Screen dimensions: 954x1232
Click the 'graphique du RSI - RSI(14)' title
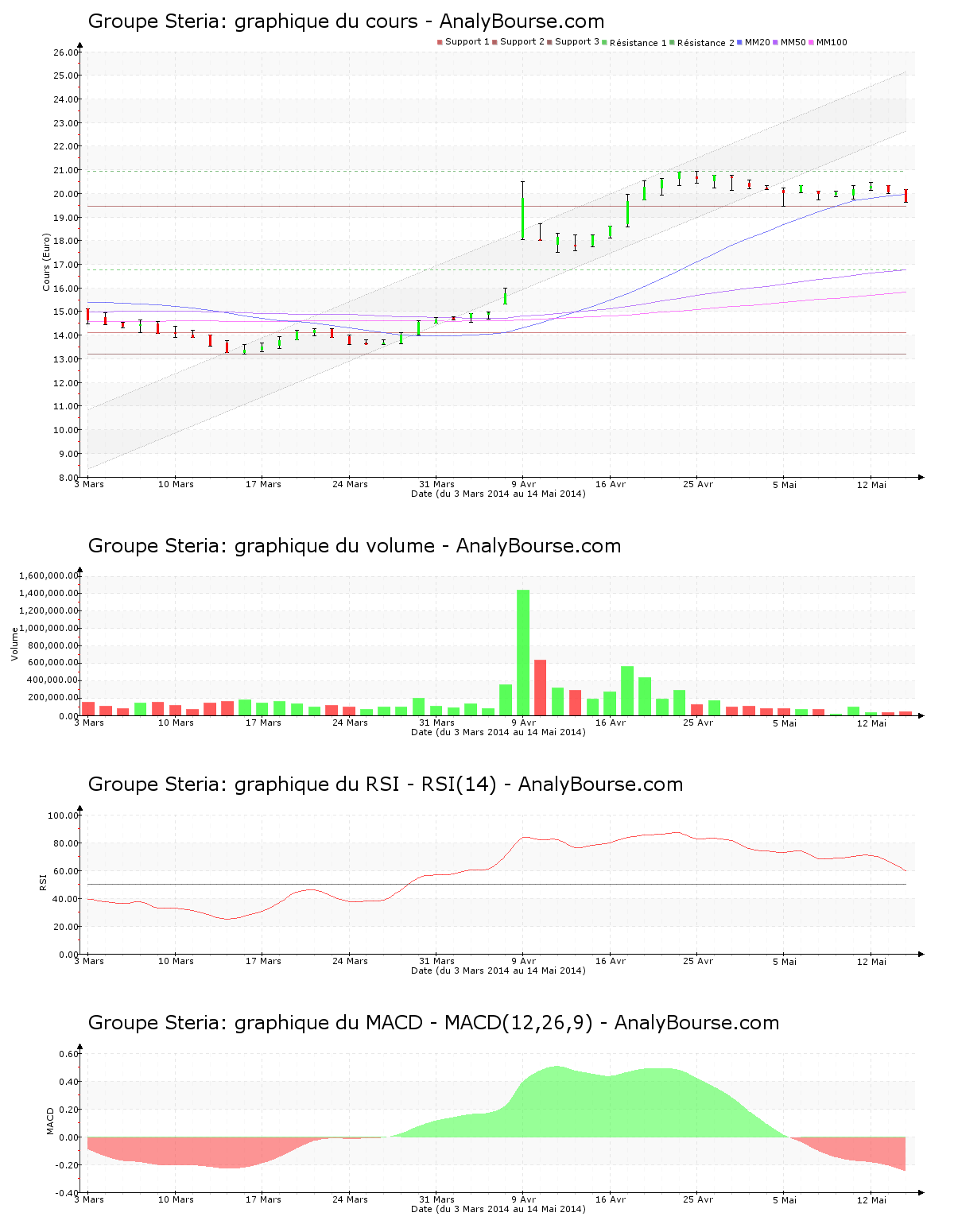coord(386,785)
